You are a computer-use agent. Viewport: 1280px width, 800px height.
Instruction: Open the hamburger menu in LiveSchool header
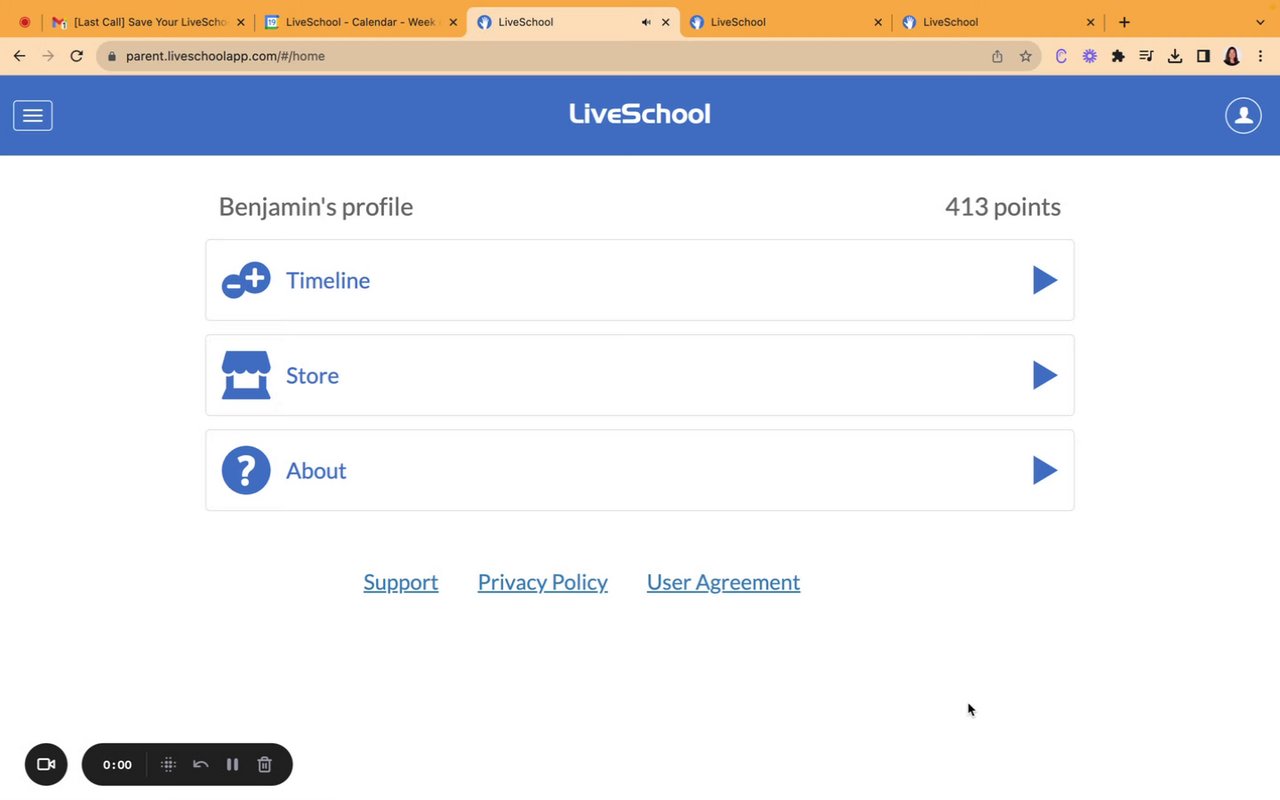point(33,116)
